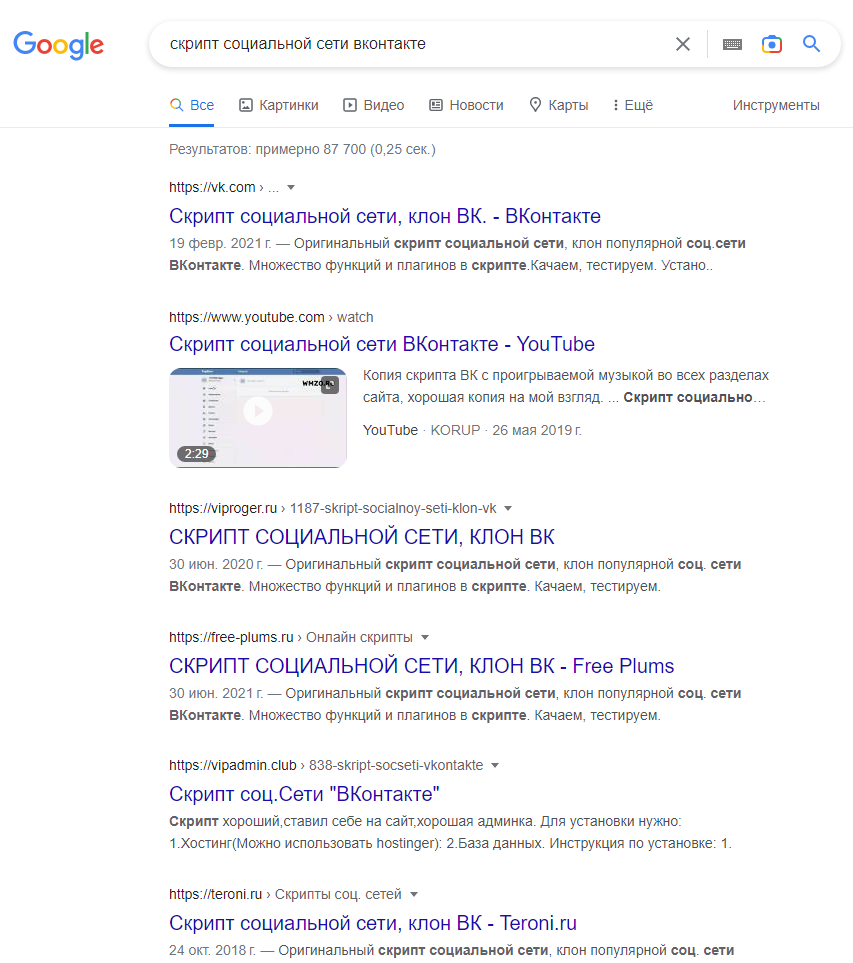Open the Новости tab
The height and width of the screenshot is (963, 853).
pos(466,105)
